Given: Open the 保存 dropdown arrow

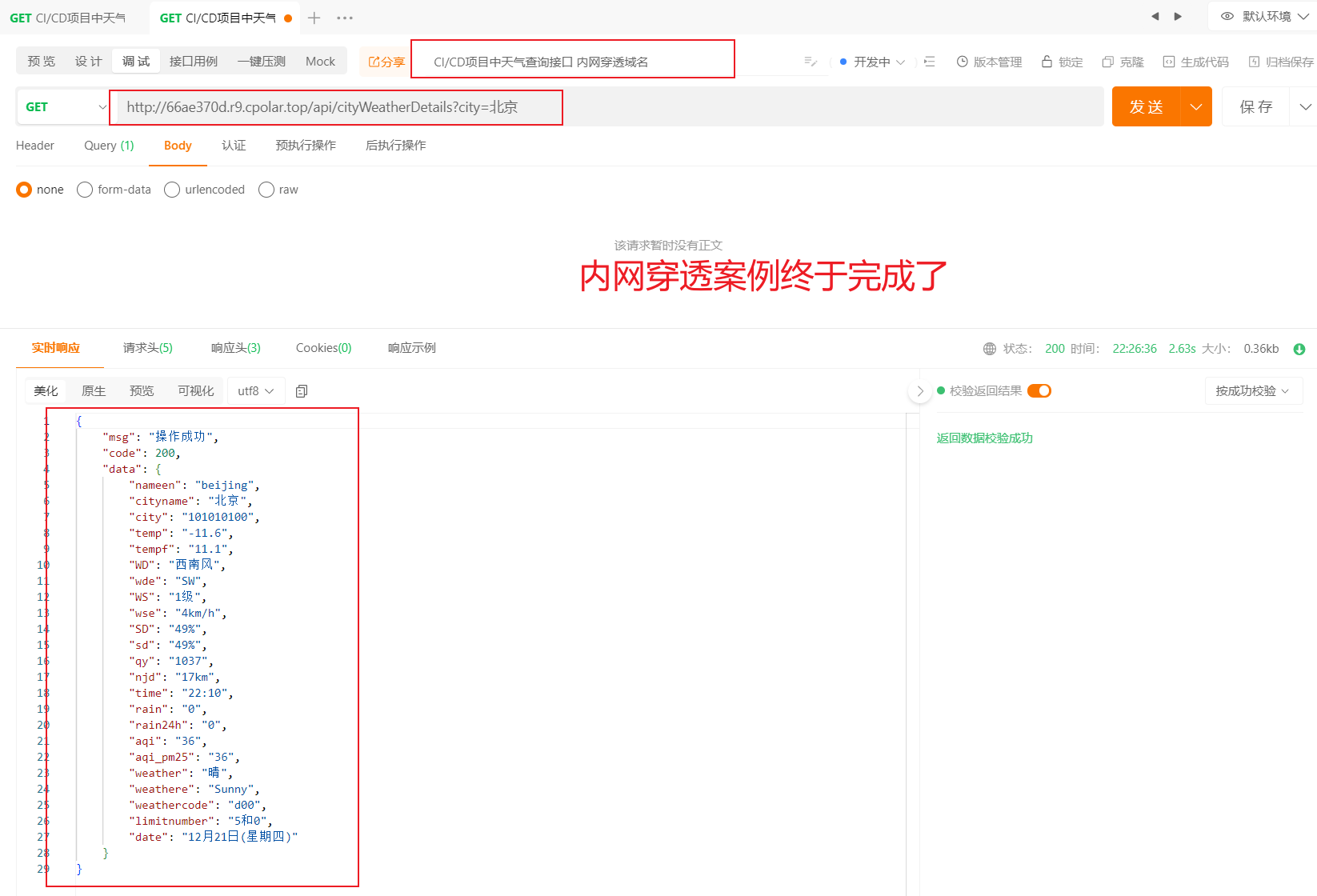Looking at the screenshot, I should 1304,106.
